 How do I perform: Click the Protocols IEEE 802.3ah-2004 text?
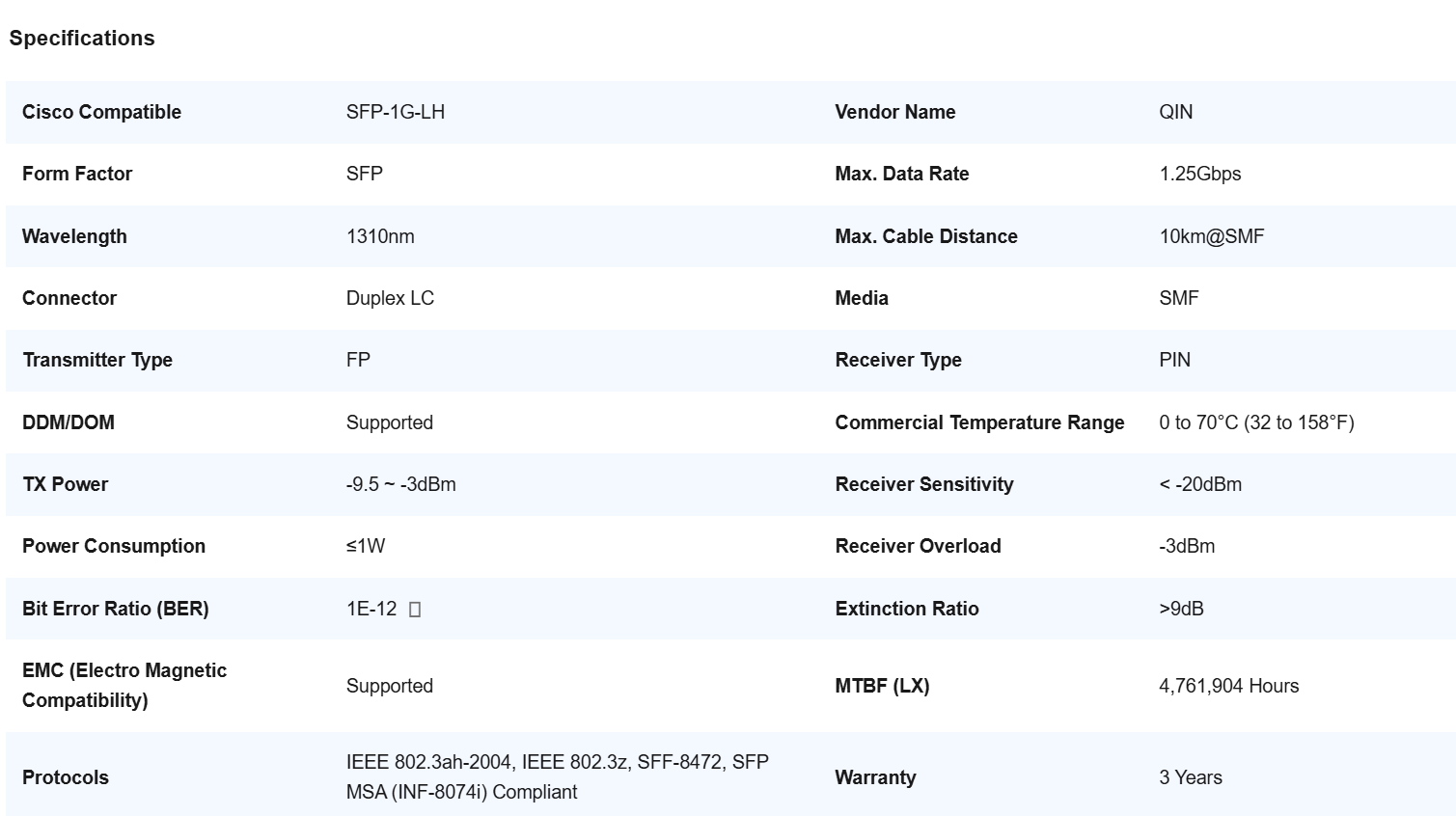(x=429, y=762)
